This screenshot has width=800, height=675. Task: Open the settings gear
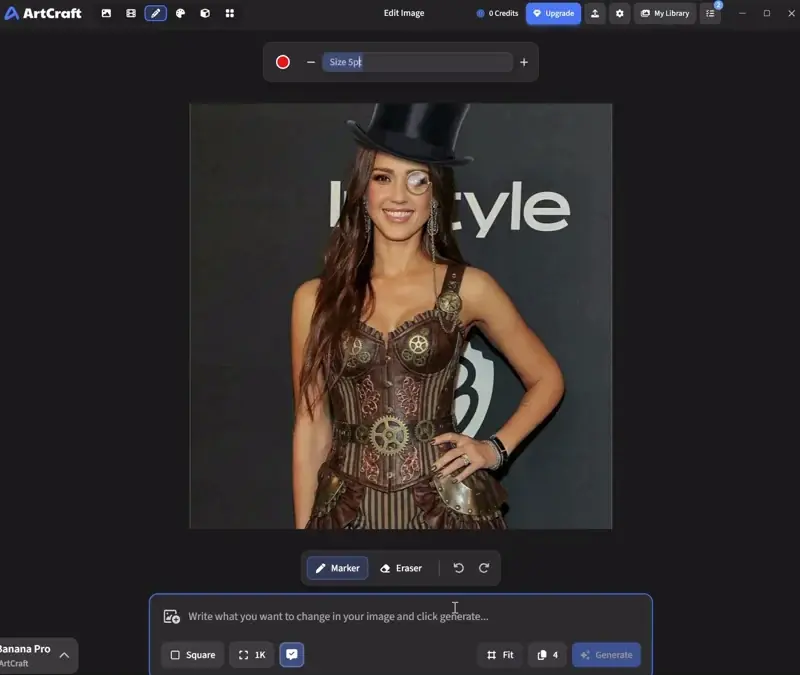tap(619, 14)
